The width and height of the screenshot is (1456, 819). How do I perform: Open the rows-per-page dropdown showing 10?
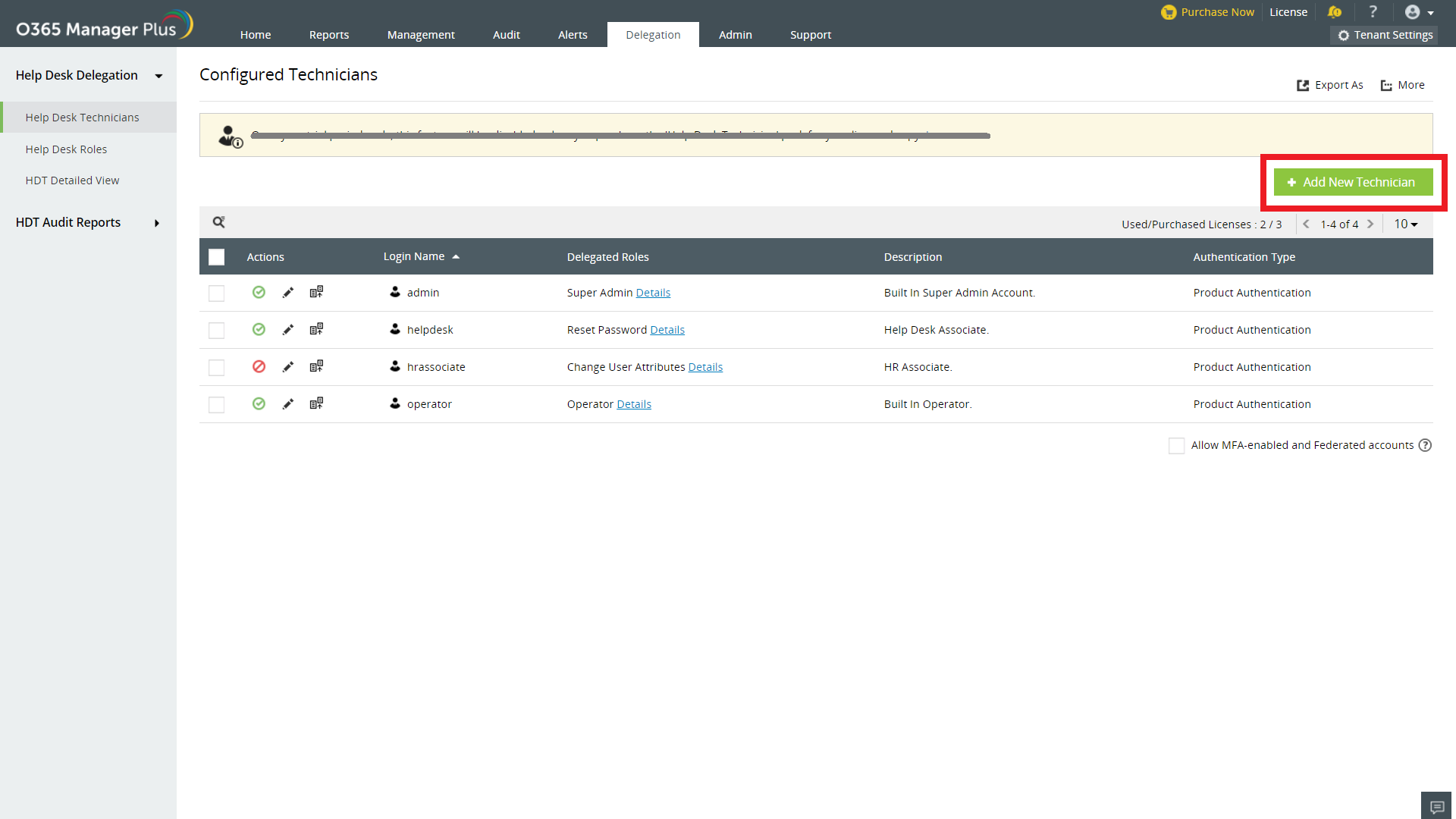tap(1405, 224)
